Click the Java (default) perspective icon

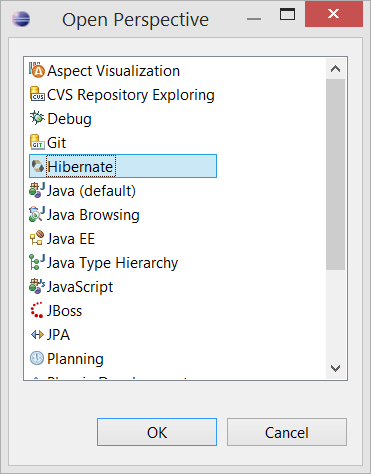click(37, 190)
